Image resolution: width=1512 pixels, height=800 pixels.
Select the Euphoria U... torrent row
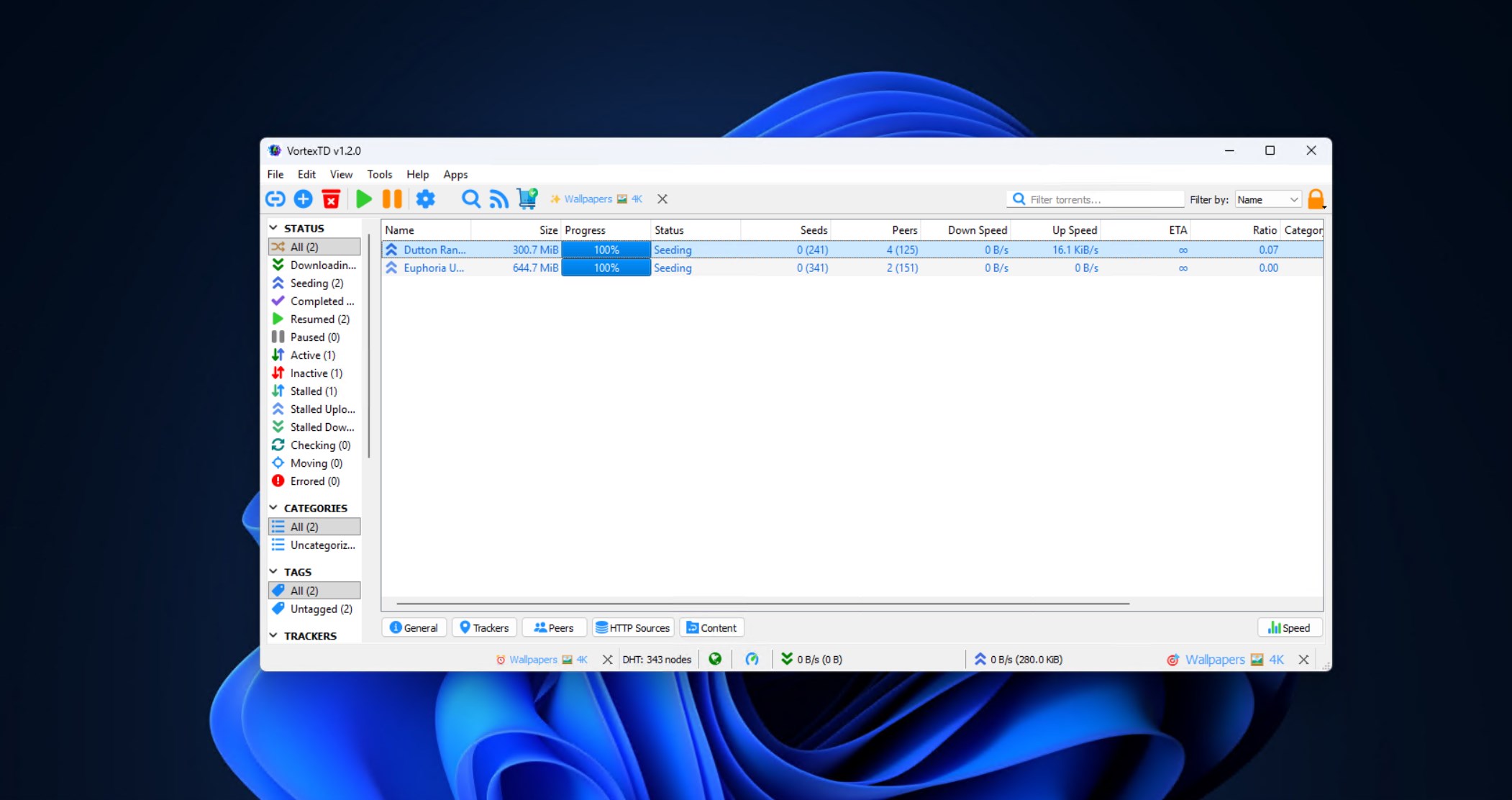pos(852,268)
